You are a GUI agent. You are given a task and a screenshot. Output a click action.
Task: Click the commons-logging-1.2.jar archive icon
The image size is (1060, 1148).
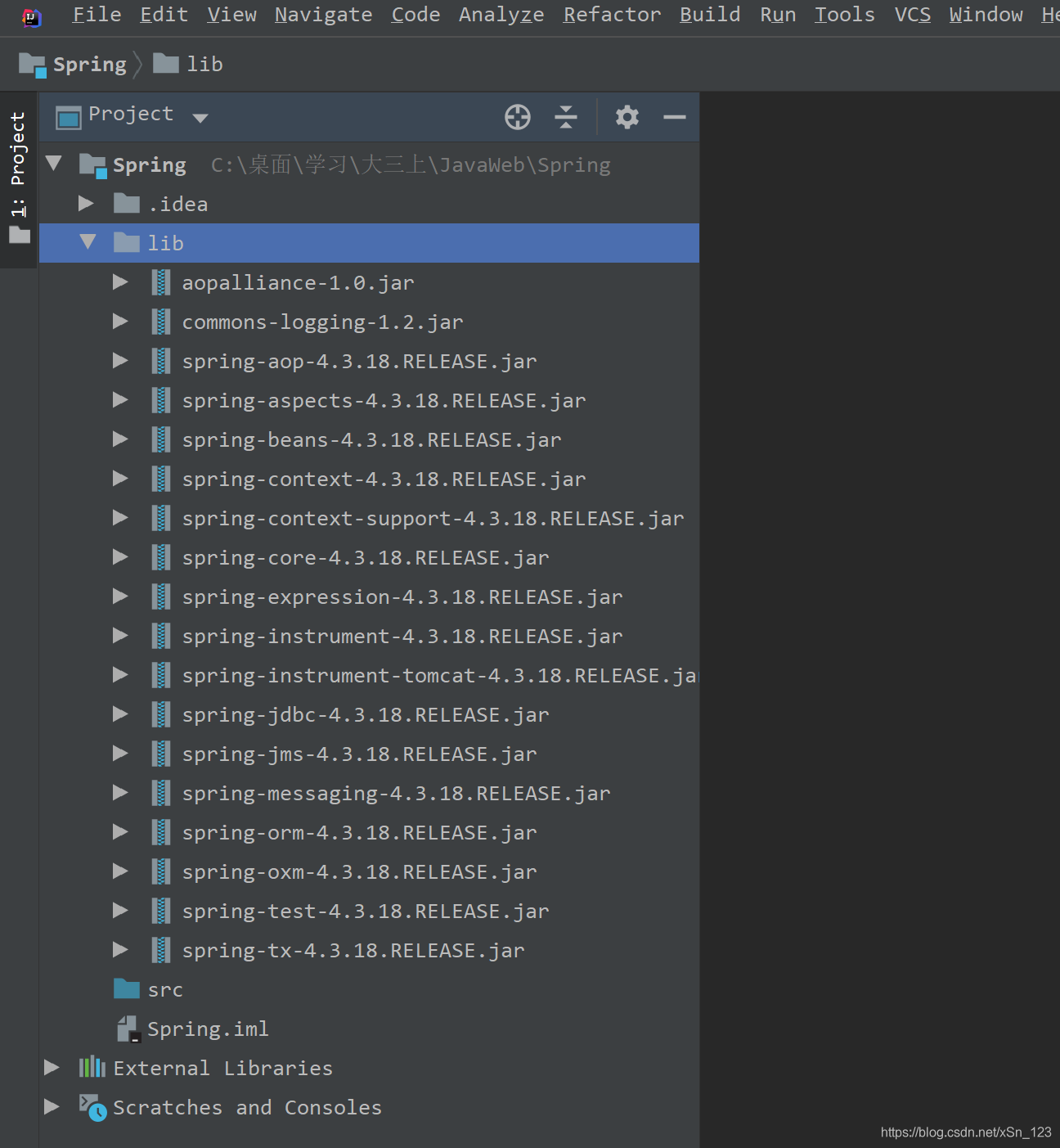161,322
